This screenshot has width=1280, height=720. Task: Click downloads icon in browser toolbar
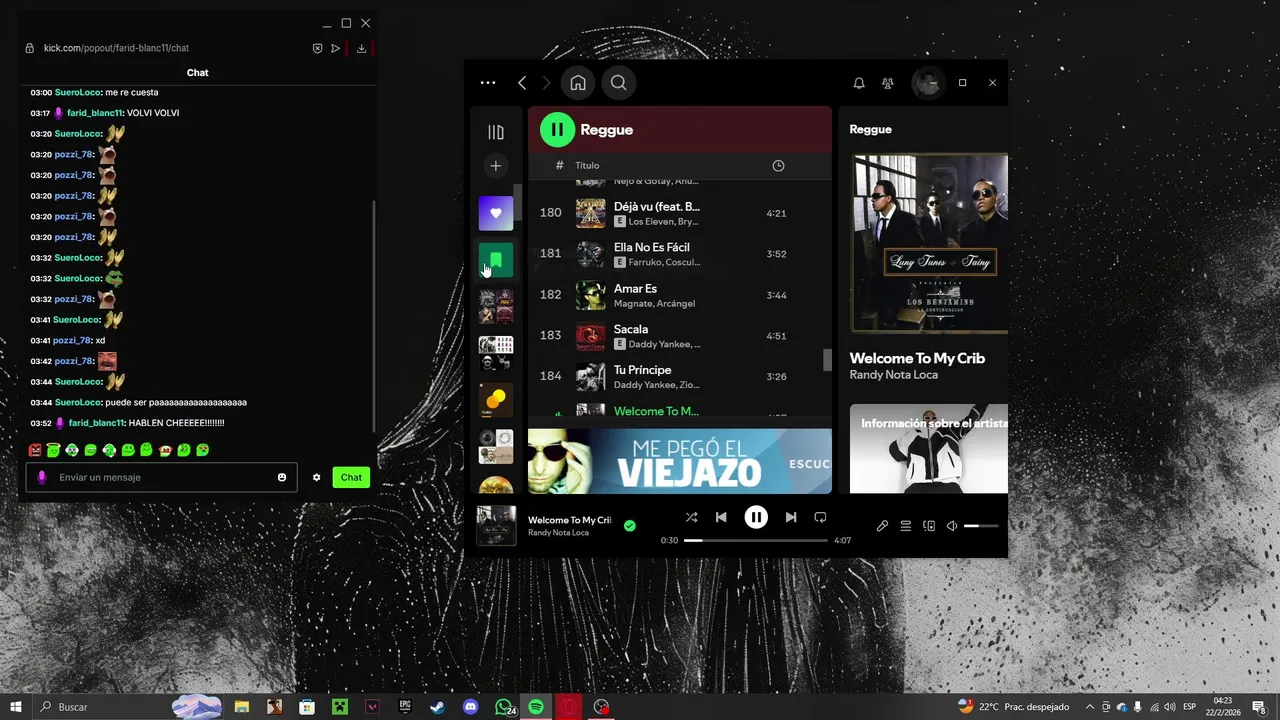click(x=361, y=48)
